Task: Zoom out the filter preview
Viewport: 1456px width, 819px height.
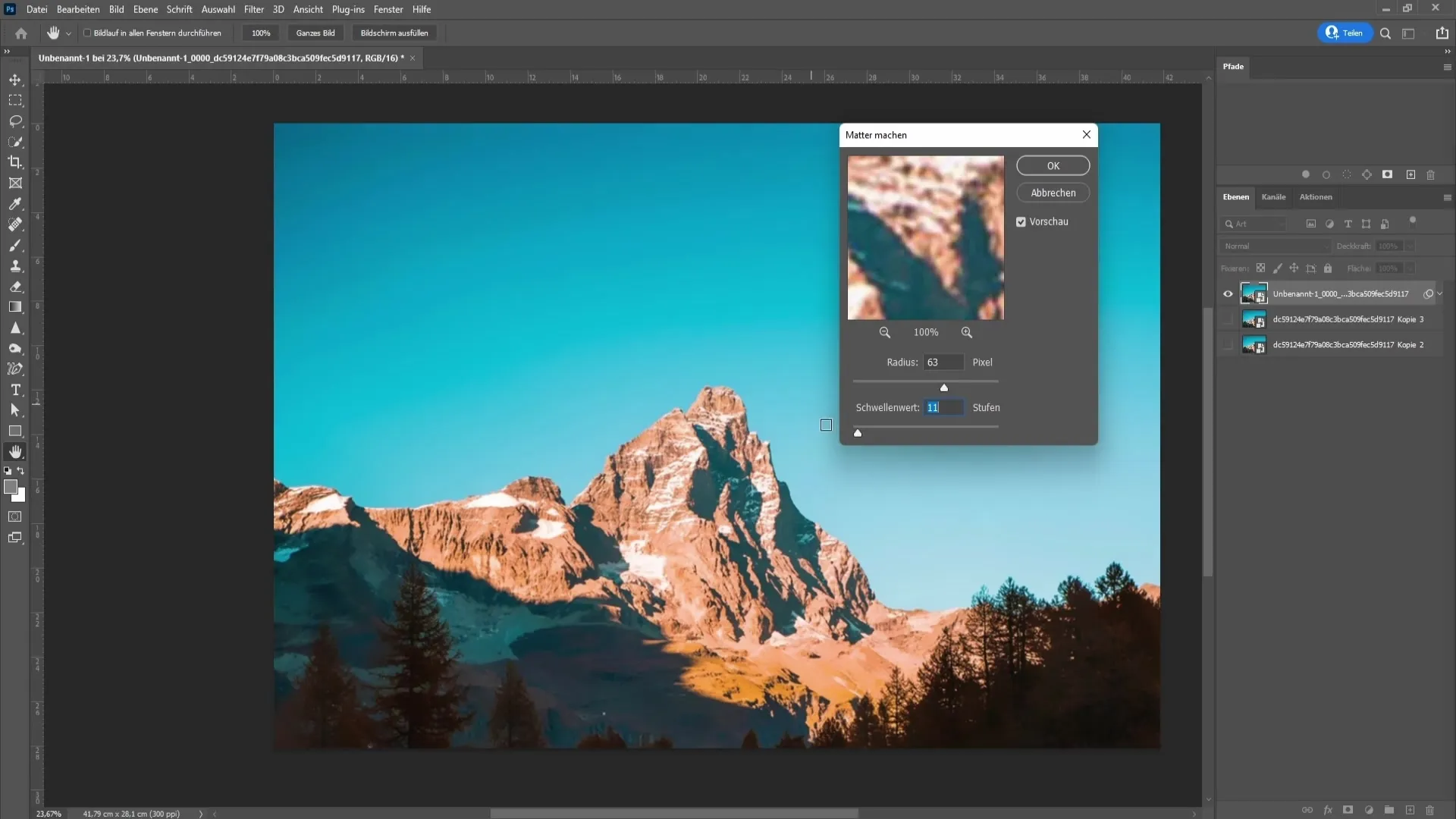Action: click(x=884, y=332)
